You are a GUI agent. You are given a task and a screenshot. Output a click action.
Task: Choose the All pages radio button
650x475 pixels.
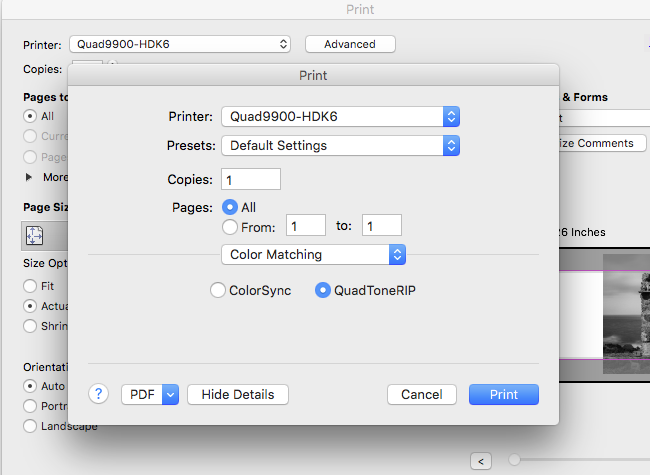point(231,207)
